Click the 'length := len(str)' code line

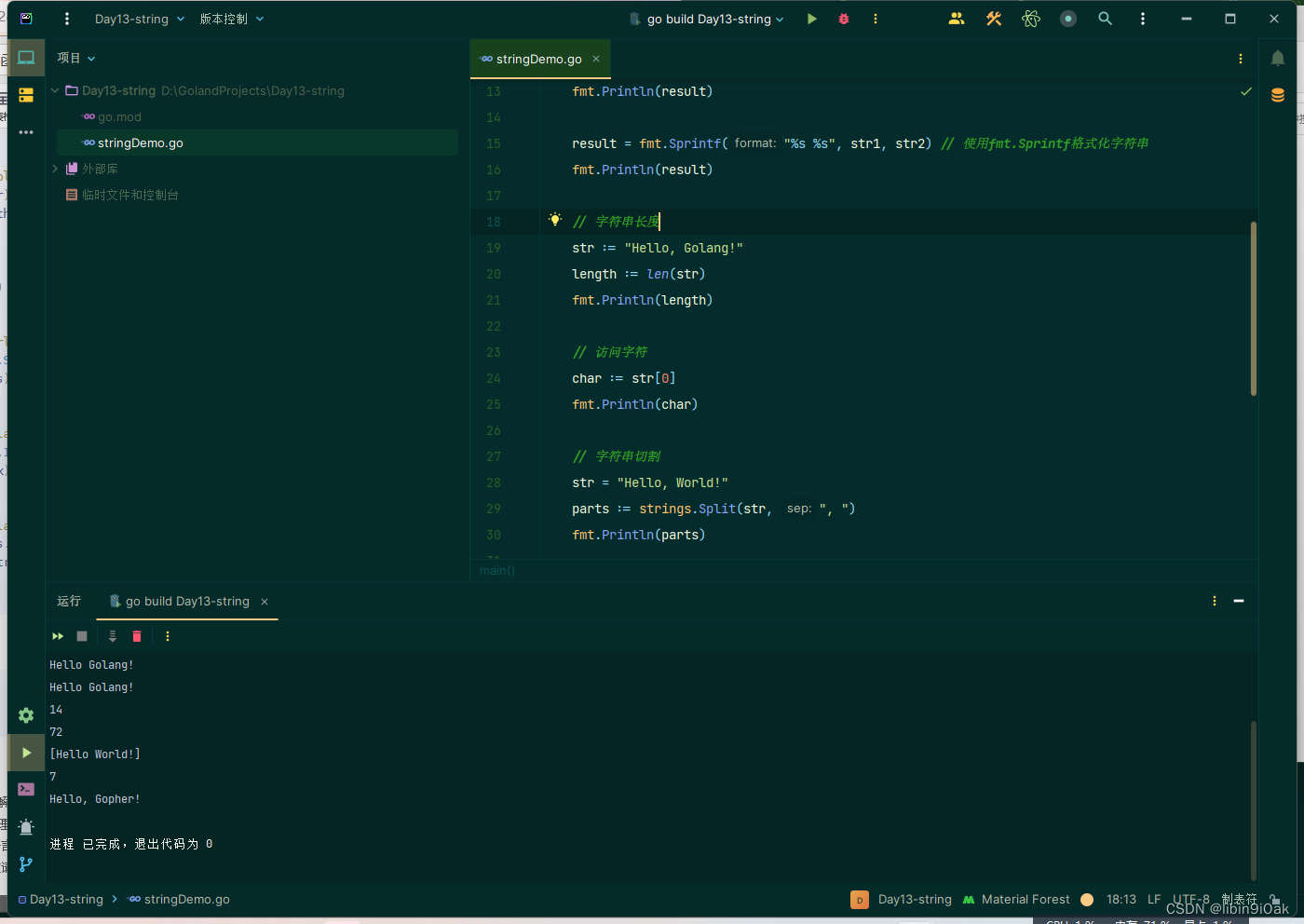point(639,274)
